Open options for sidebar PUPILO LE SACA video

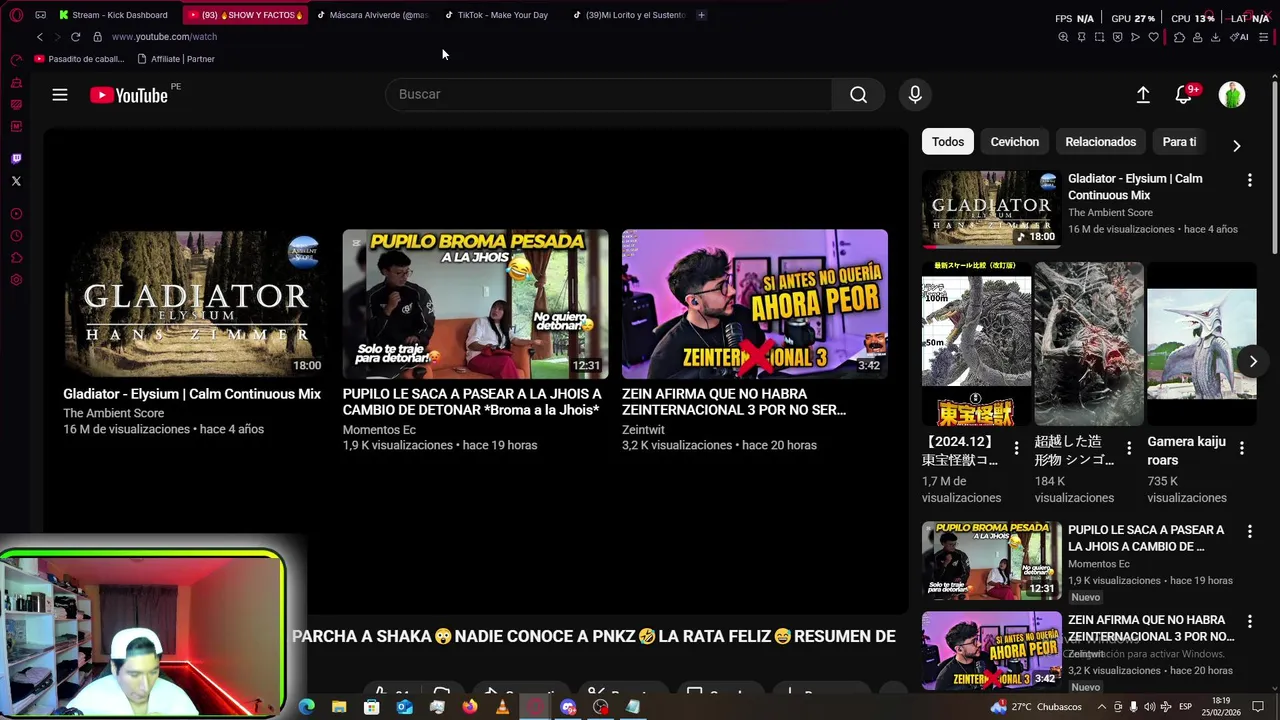click(1249, 532)
